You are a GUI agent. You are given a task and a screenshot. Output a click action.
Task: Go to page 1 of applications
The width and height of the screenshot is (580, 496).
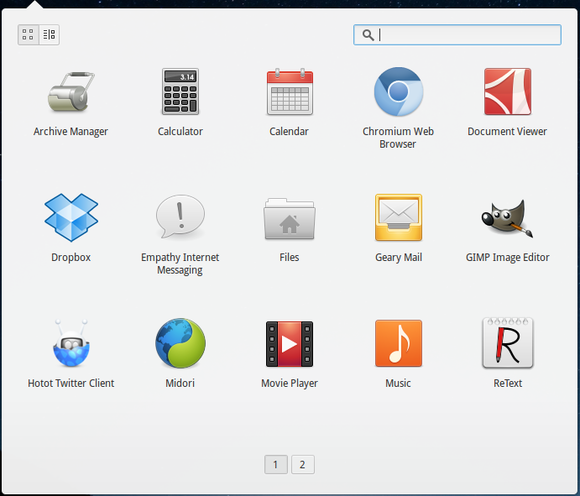tap(276, 464)
